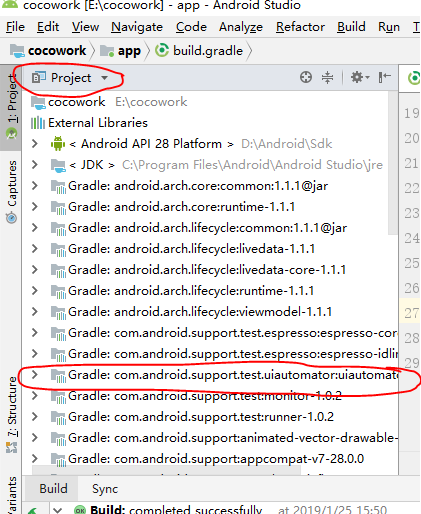421x514 pixels.
Task: Open the View menu
Action: tap(85, 27)
